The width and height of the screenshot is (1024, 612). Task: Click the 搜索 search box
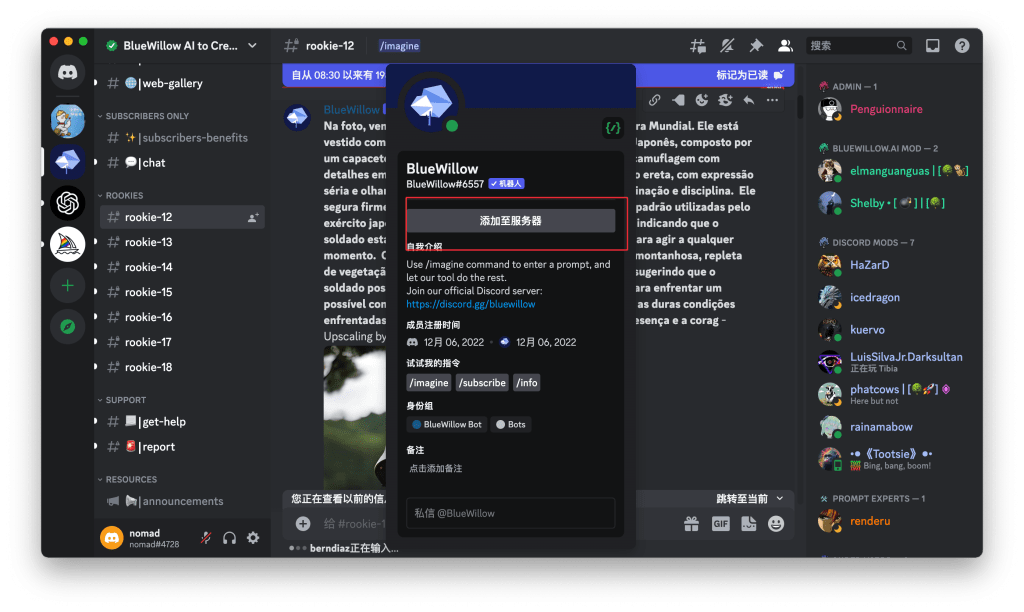click(x=858, y=46)
